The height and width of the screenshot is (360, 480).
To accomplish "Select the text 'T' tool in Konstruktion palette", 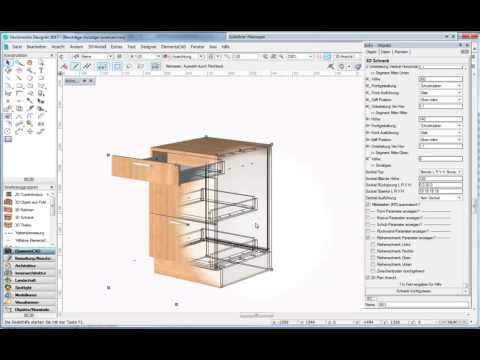I will 41,70.
